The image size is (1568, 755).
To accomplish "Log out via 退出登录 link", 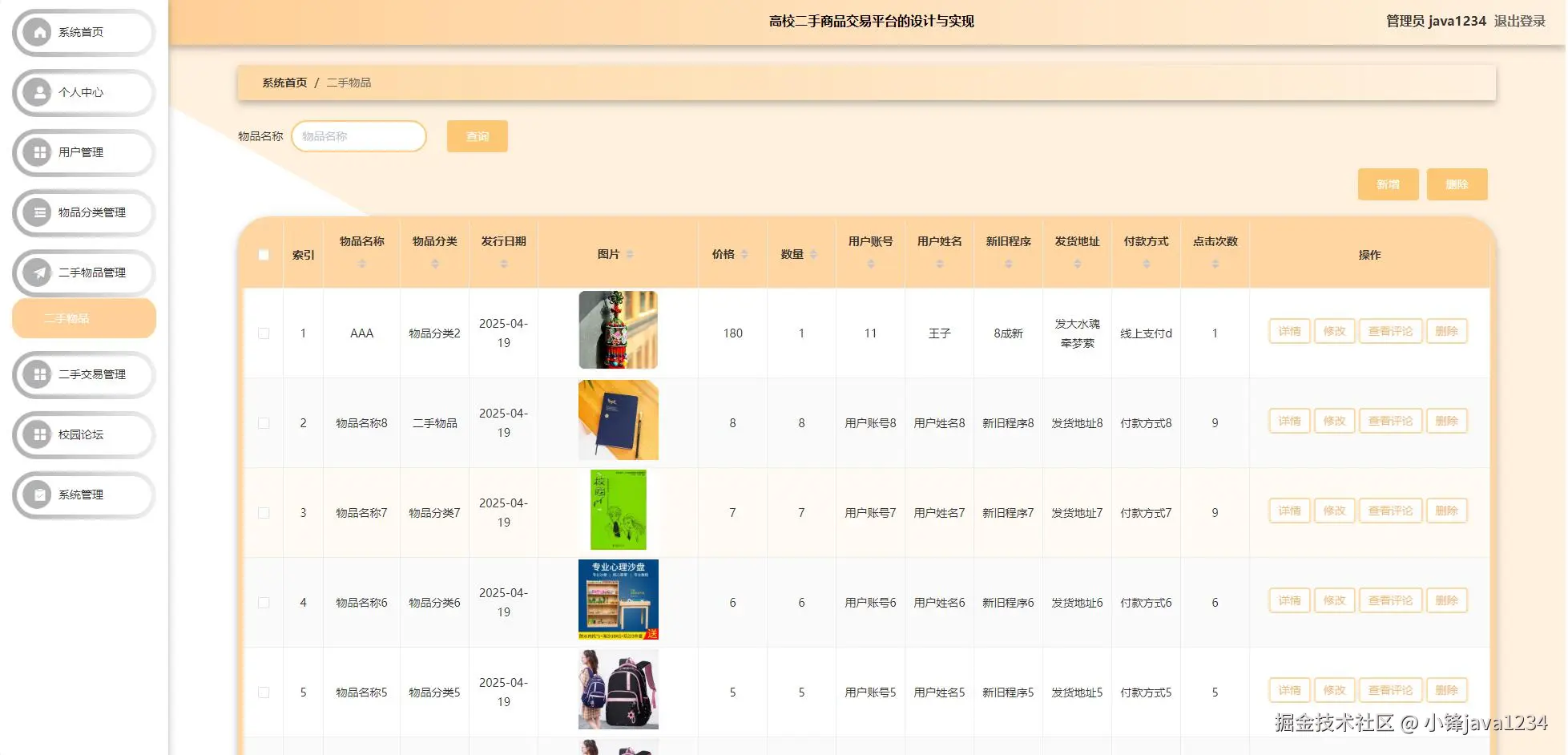I will click(1520, 21).
